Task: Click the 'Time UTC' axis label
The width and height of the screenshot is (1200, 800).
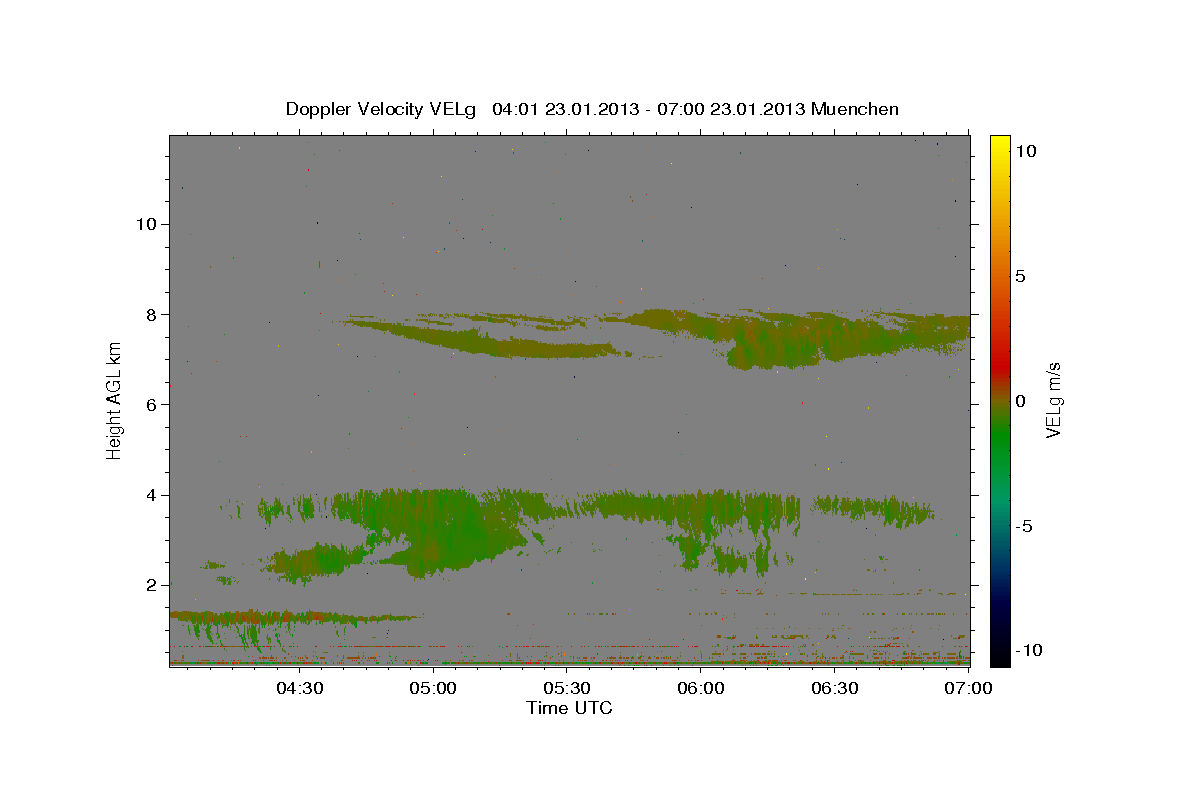Action: (x=569, y=708)
